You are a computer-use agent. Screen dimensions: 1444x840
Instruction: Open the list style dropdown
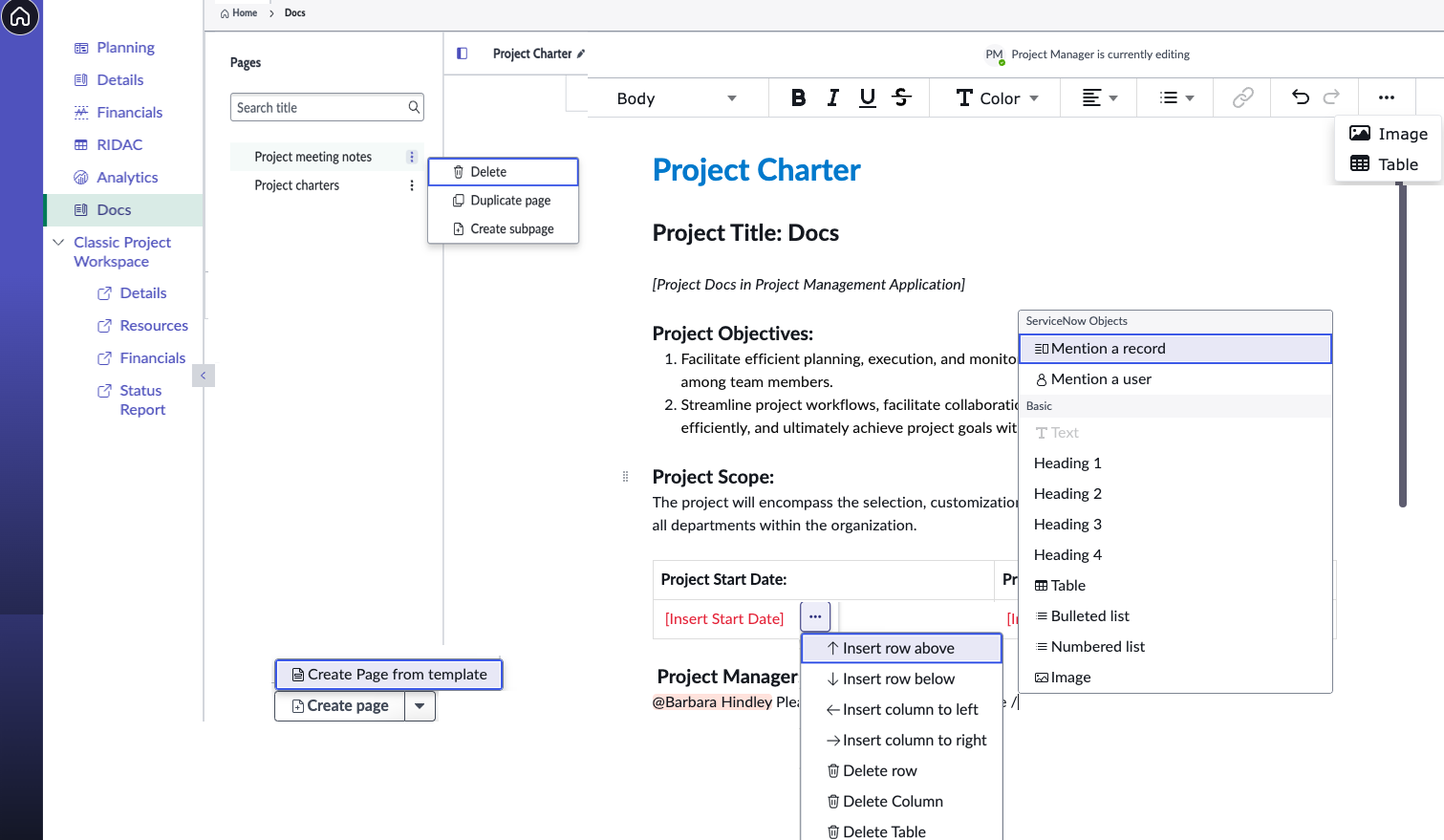[x=1176, y=98]
